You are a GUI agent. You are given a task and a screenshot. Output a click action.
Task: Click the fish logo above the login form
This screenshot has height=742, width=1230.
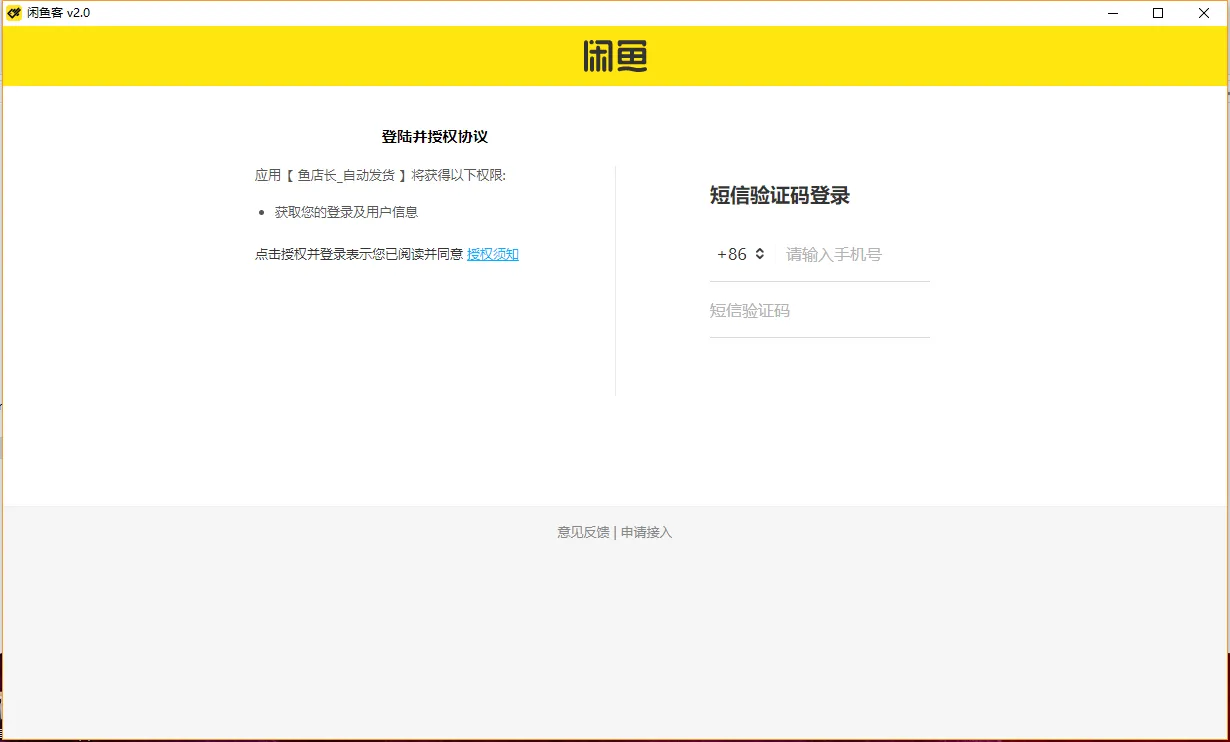[x=615, y=56]
